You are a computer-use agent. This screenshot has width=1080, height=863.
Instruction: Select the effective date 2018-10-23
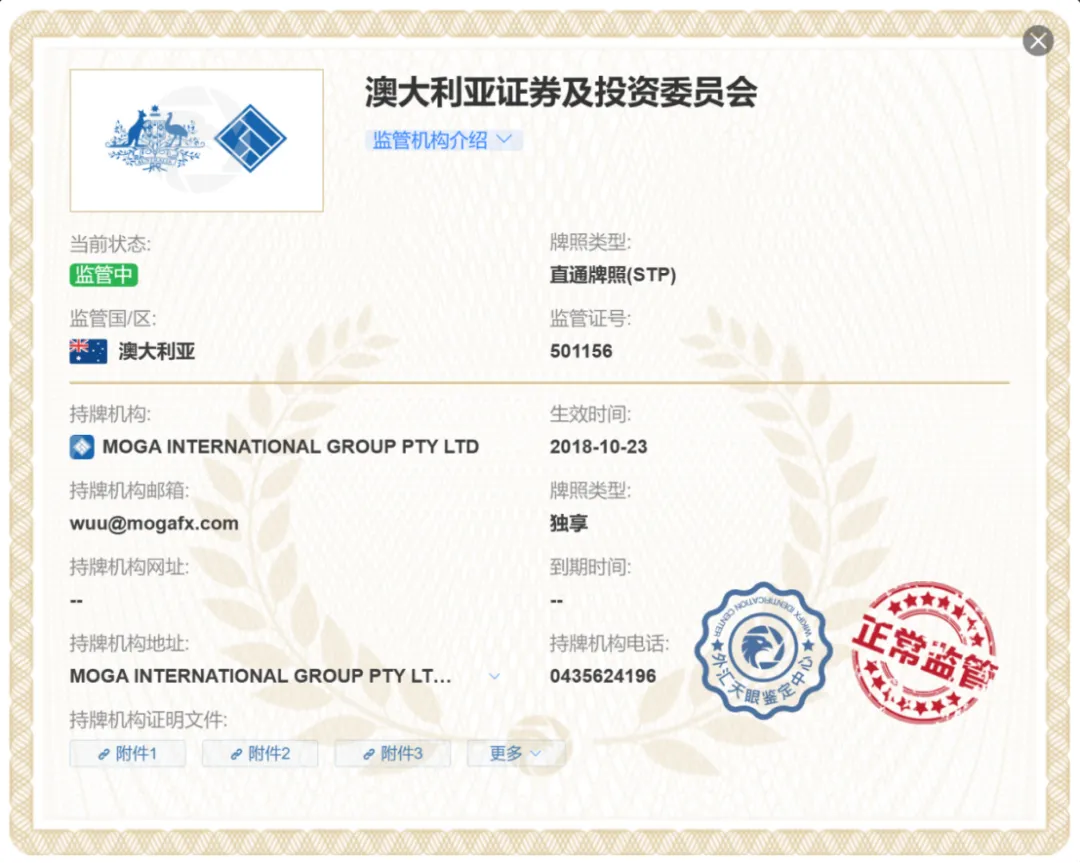click(599, 447)
